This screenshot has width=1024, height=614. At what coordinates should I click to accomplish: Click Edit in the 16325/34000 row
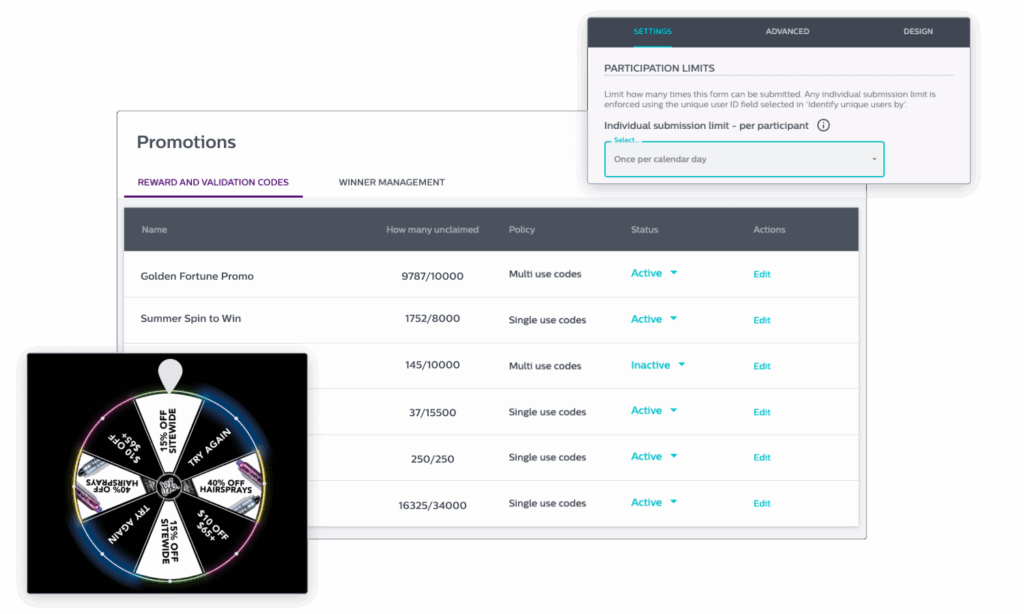pos(761,504)
